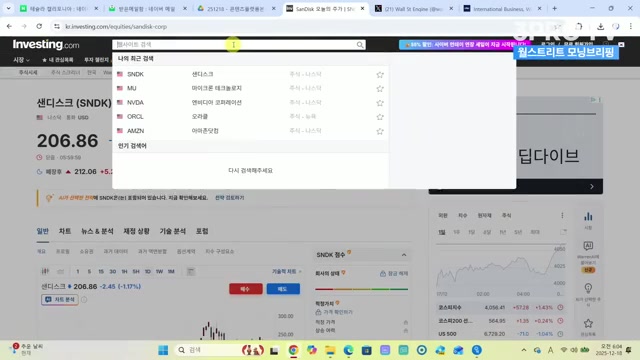
Task: Click the 차트 분석 button
Action: point(60,300)
